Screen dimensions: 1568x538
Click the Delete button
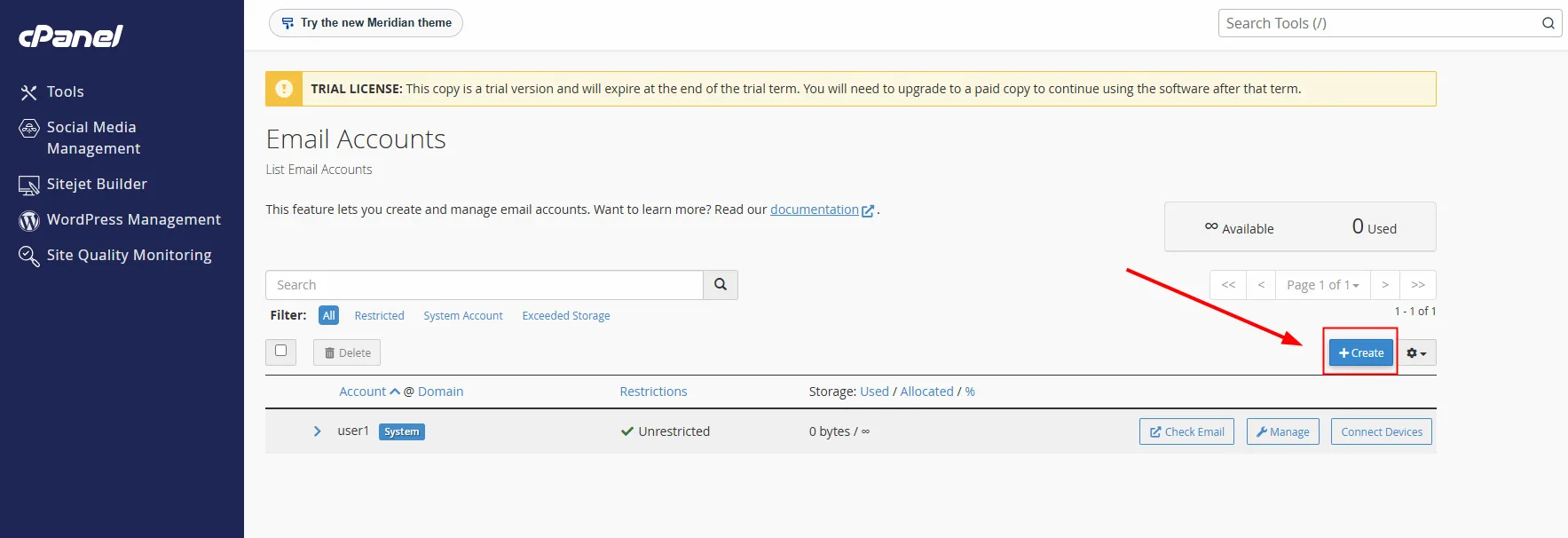[x=347, y=352]
